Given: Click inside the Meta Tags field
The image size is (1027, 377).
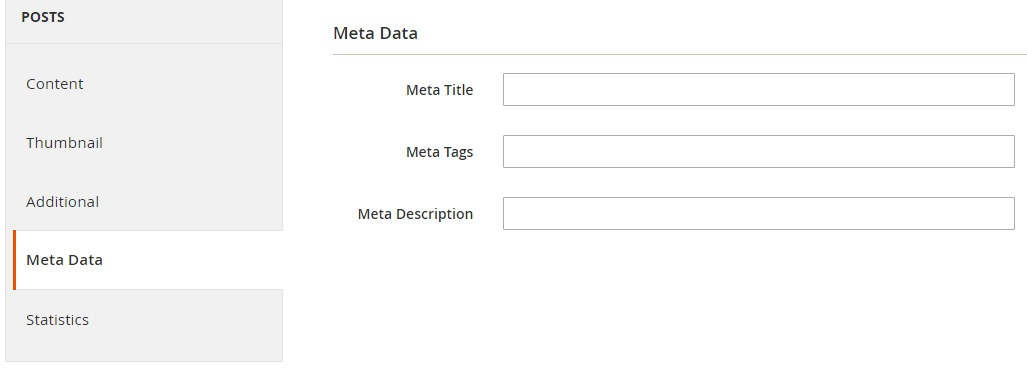Looking at the screenshot, I should click(x=758, y=152).
